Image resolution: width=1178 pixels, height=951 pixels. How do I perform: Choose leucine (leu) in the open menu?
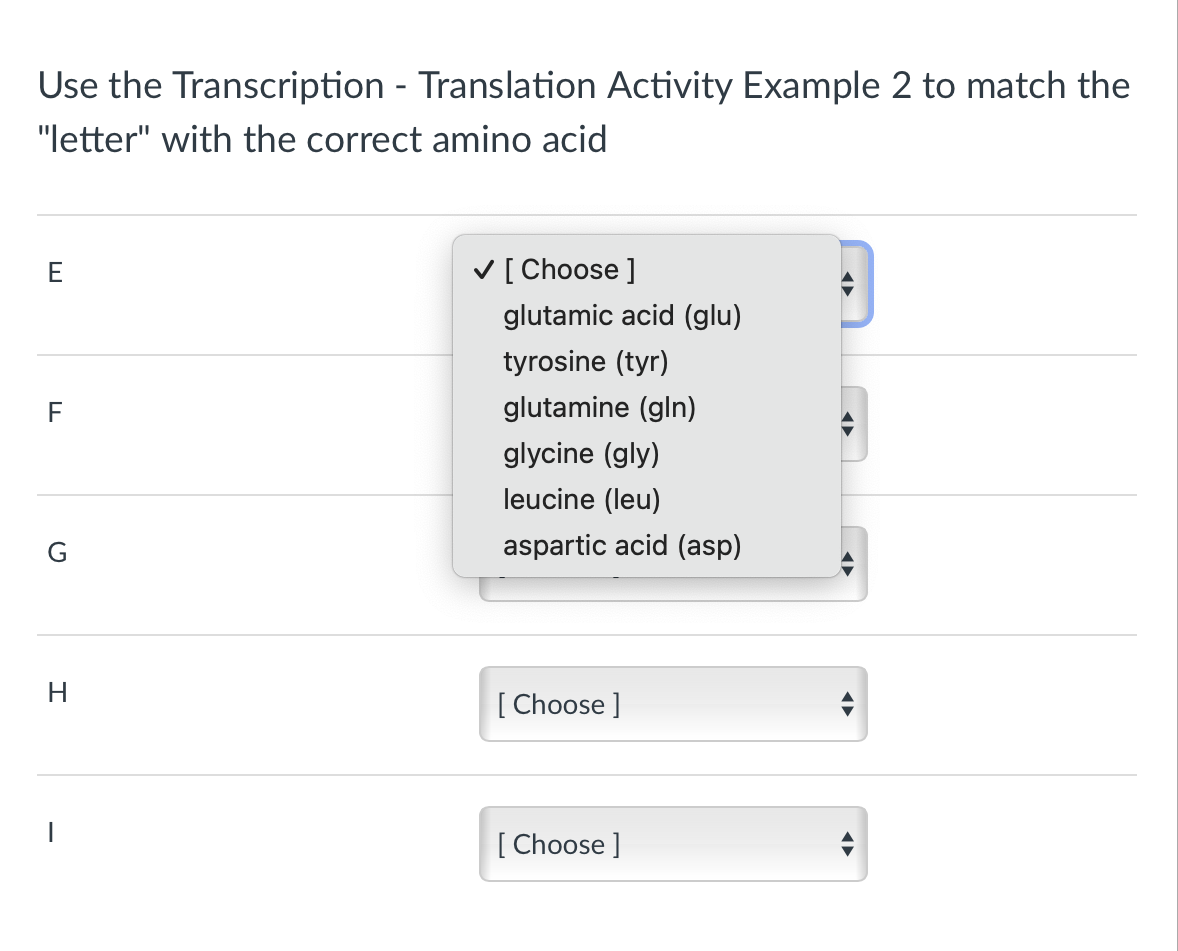(581, 499)
